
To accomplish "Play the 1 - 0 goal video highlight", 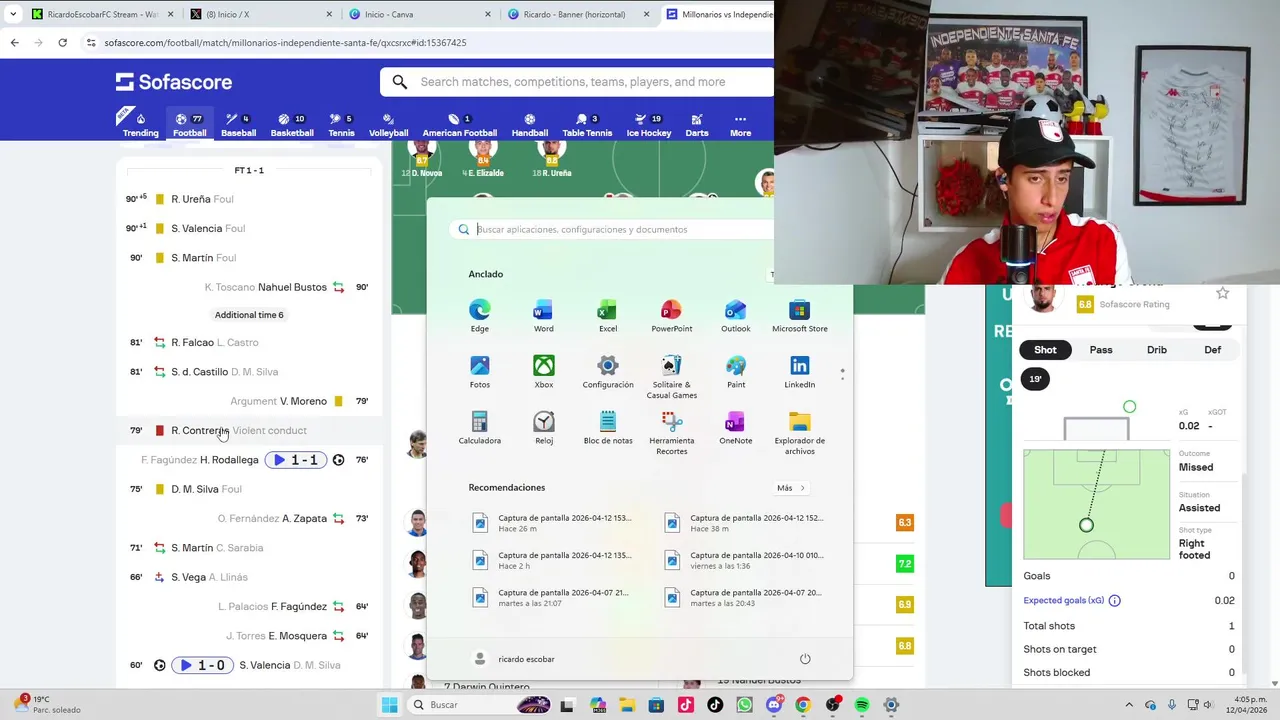I will click(x=204, y=665).
